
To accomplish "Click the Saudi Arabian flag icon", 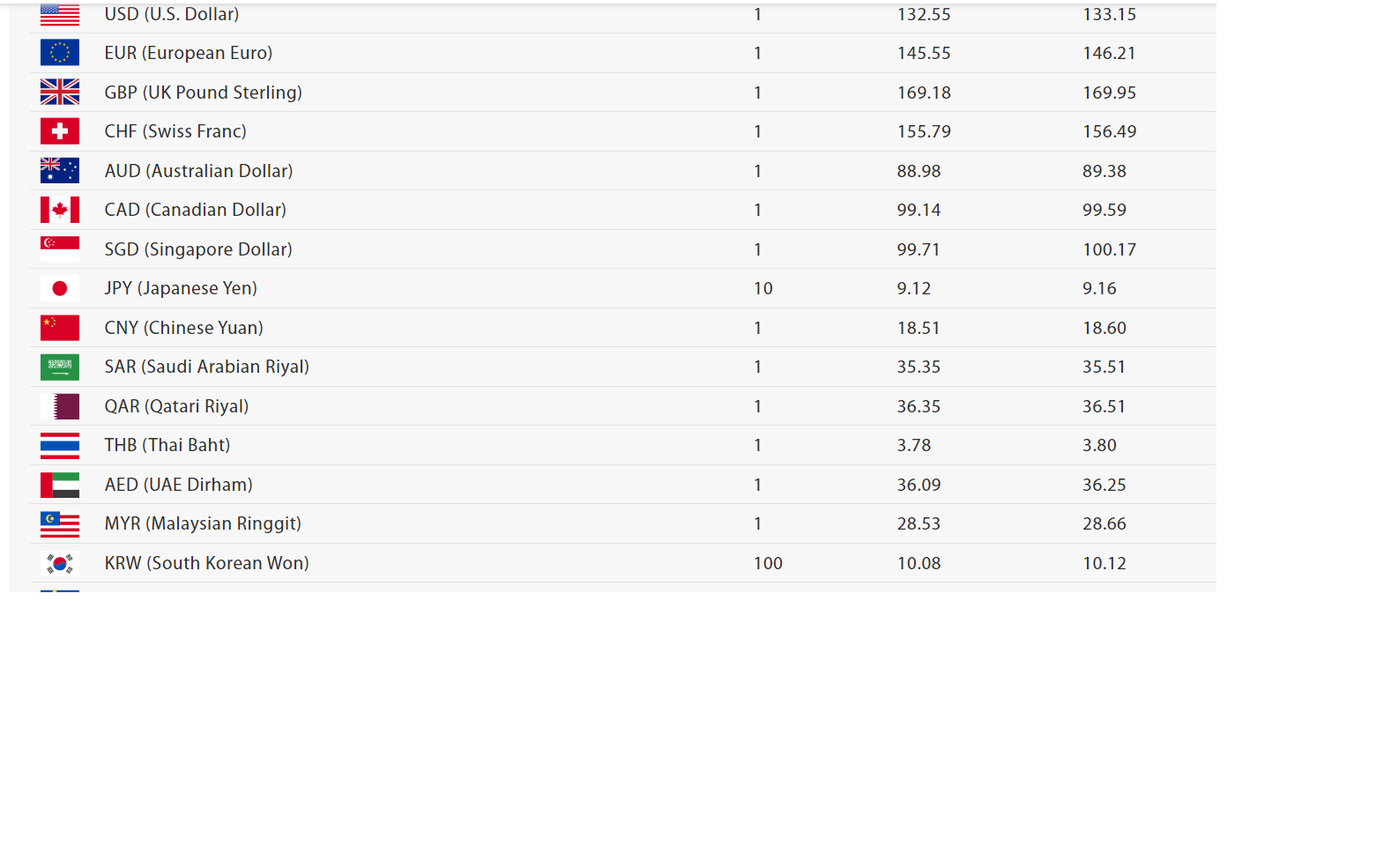I will [60, 367].
